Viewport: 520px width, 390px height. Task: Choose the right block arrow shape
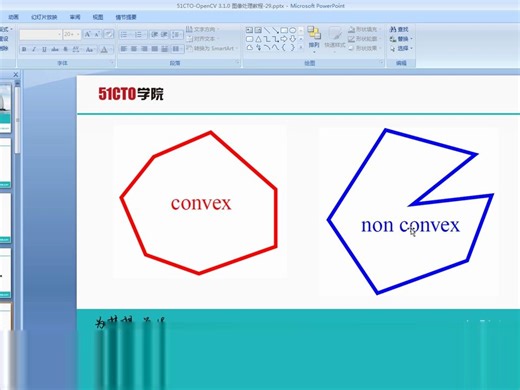(284, 39)
